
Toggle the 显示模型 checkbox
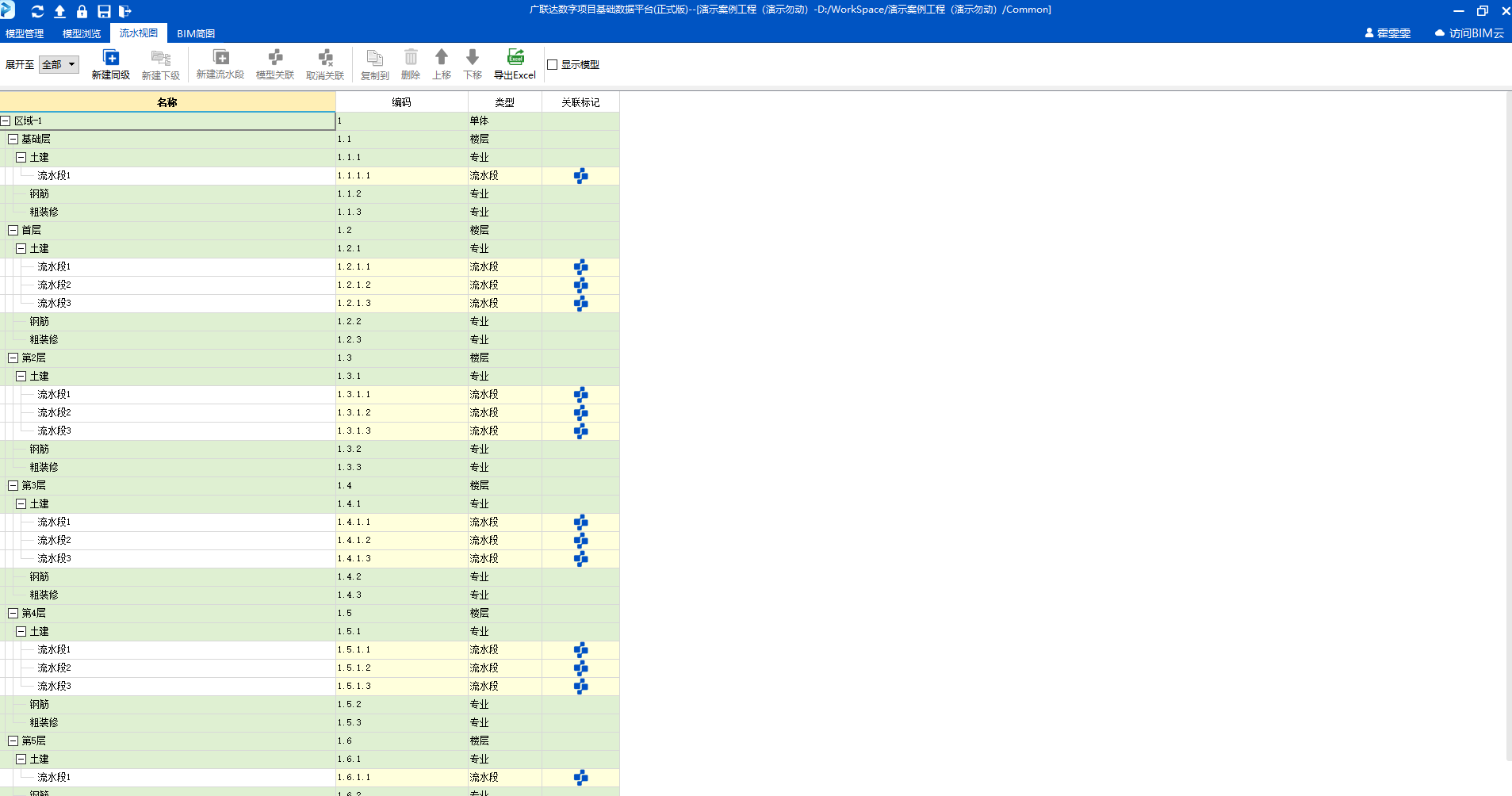[x=553, y=65]
